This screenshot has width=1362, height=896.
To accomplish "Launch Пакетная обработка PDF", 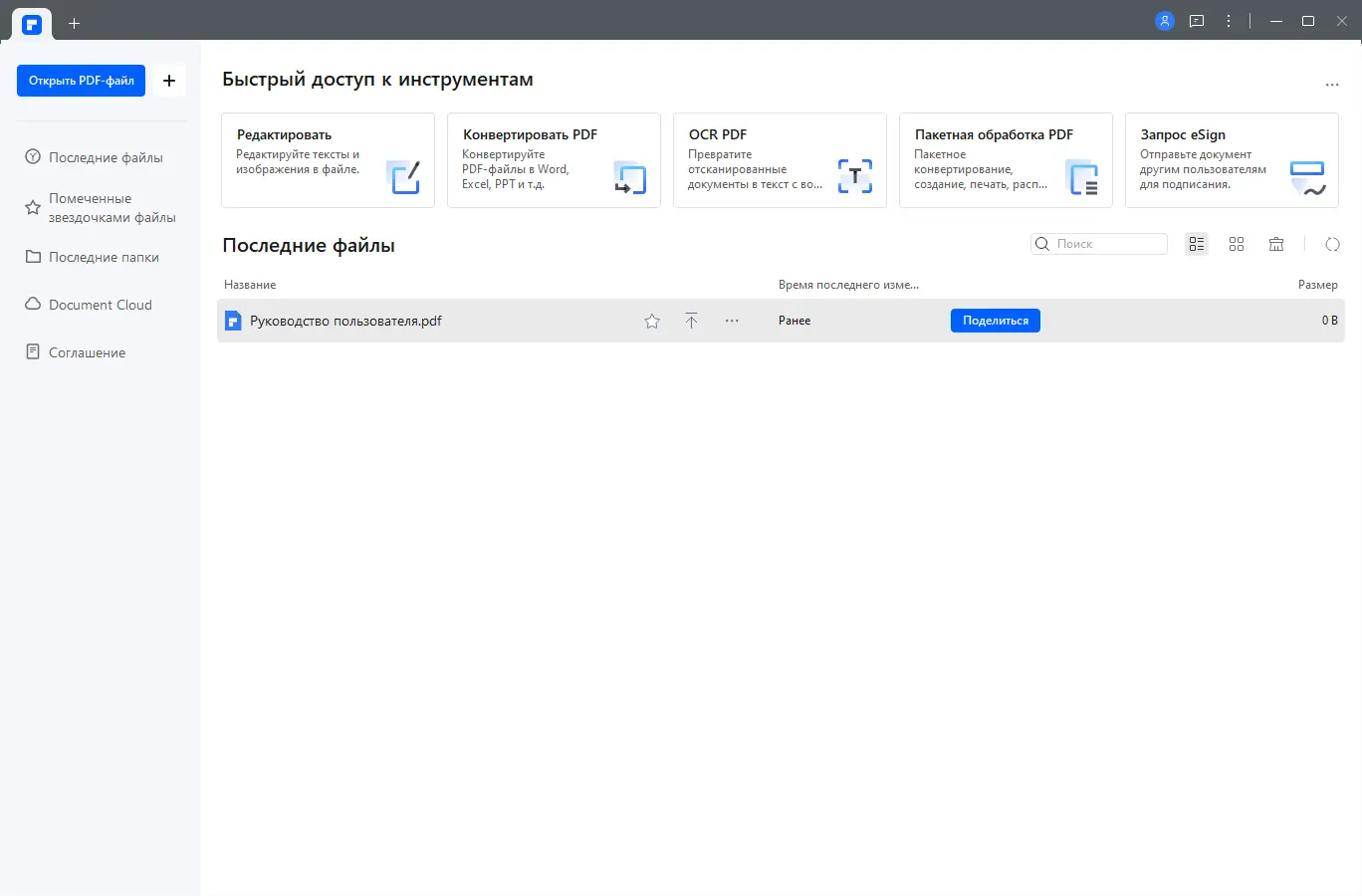I will [x=1006, y=159].
